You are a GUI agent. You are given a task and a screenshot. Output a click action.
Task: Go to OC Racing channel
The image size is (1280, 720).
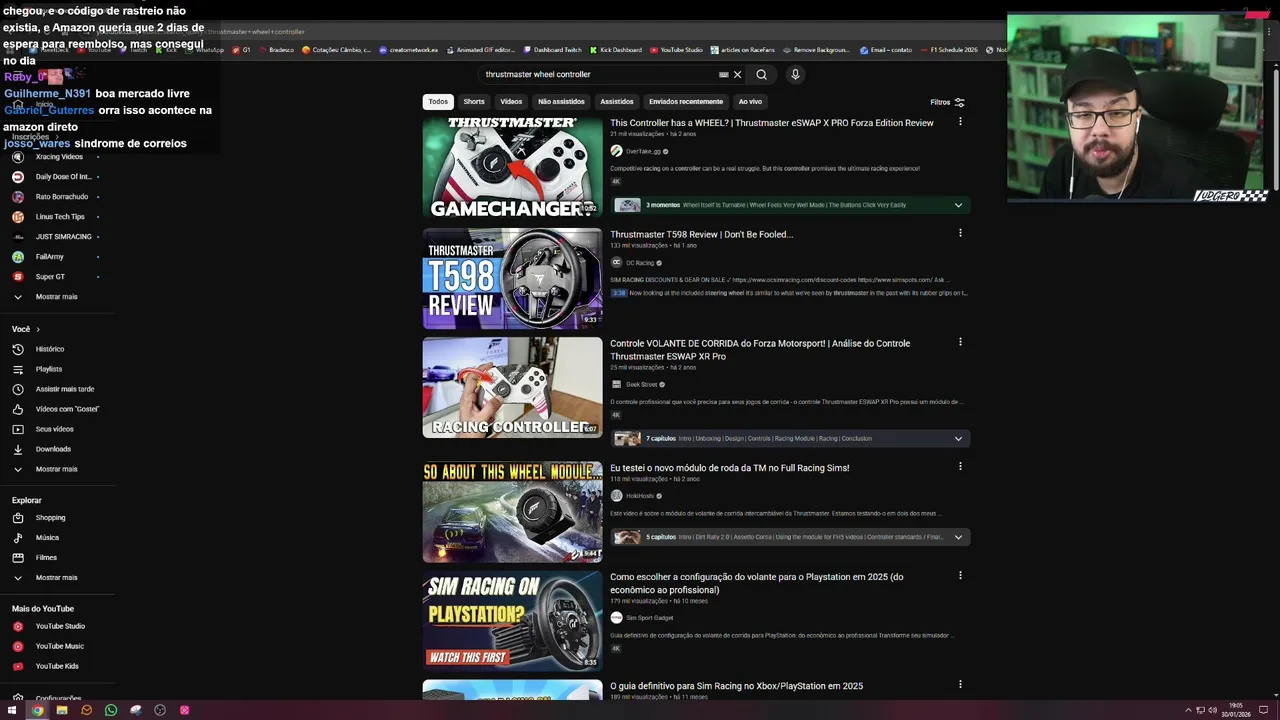coord(640,263)
